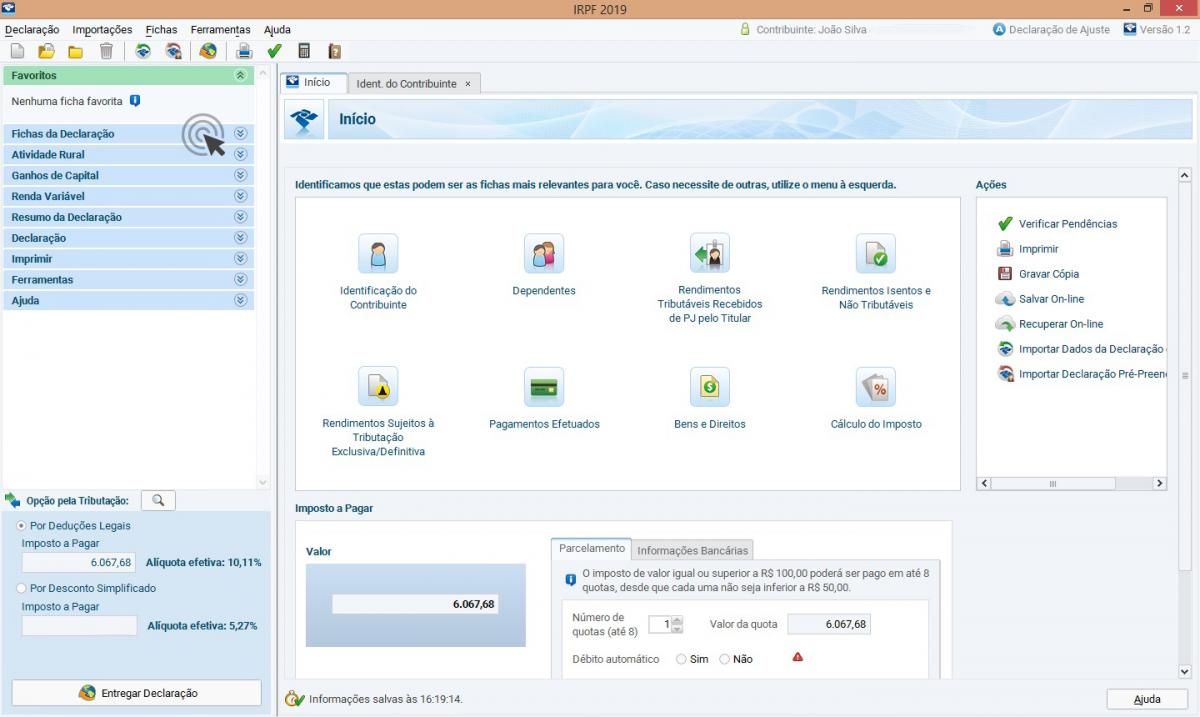This screenshot has height=717, width=1200.
Task: Click Verificar Pendências action
Action: pos(1058,224)
